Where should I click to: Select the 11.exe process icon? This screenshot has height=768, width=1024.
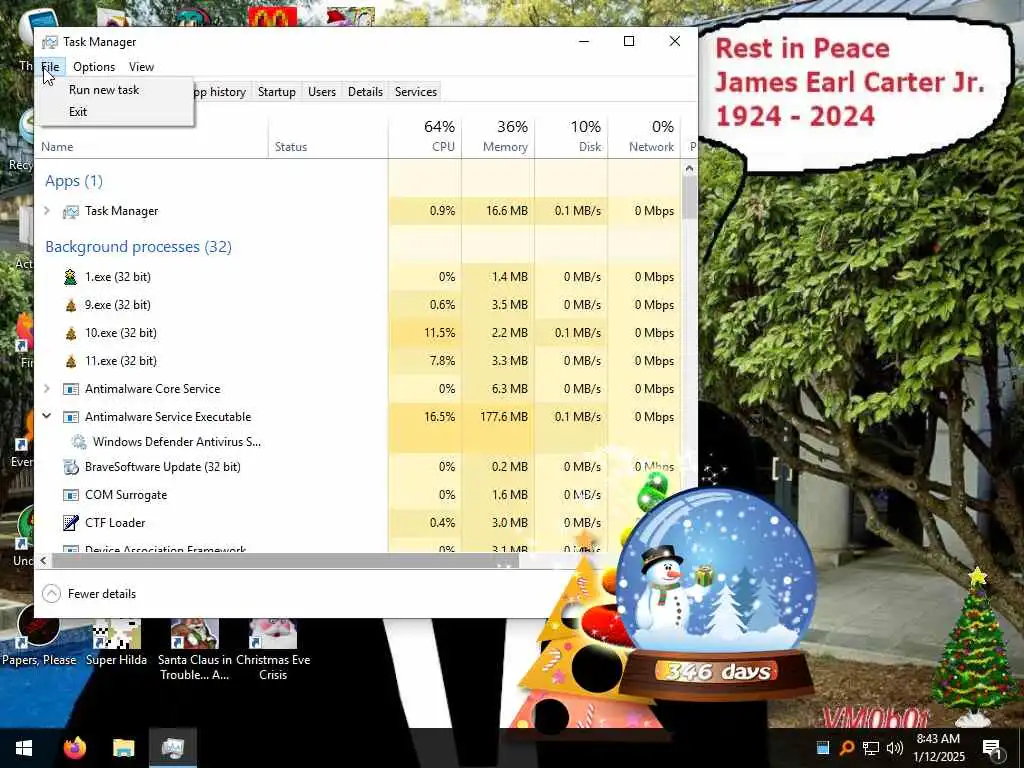[71, 360]
